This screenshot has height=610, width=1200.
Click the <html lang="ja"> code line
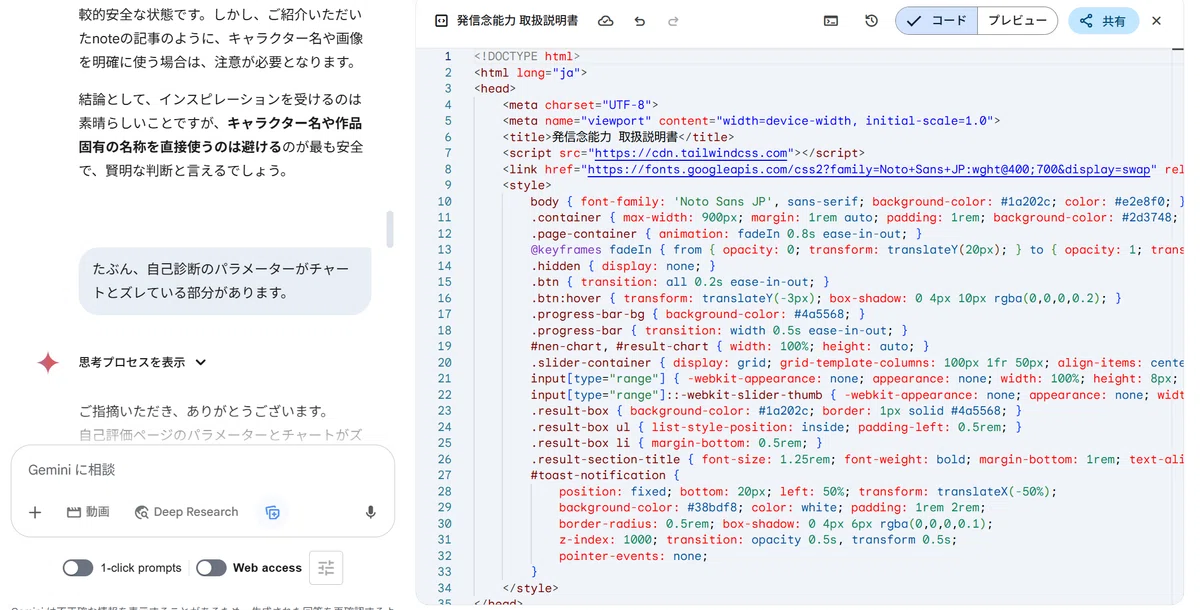click(x=530, y=73)
